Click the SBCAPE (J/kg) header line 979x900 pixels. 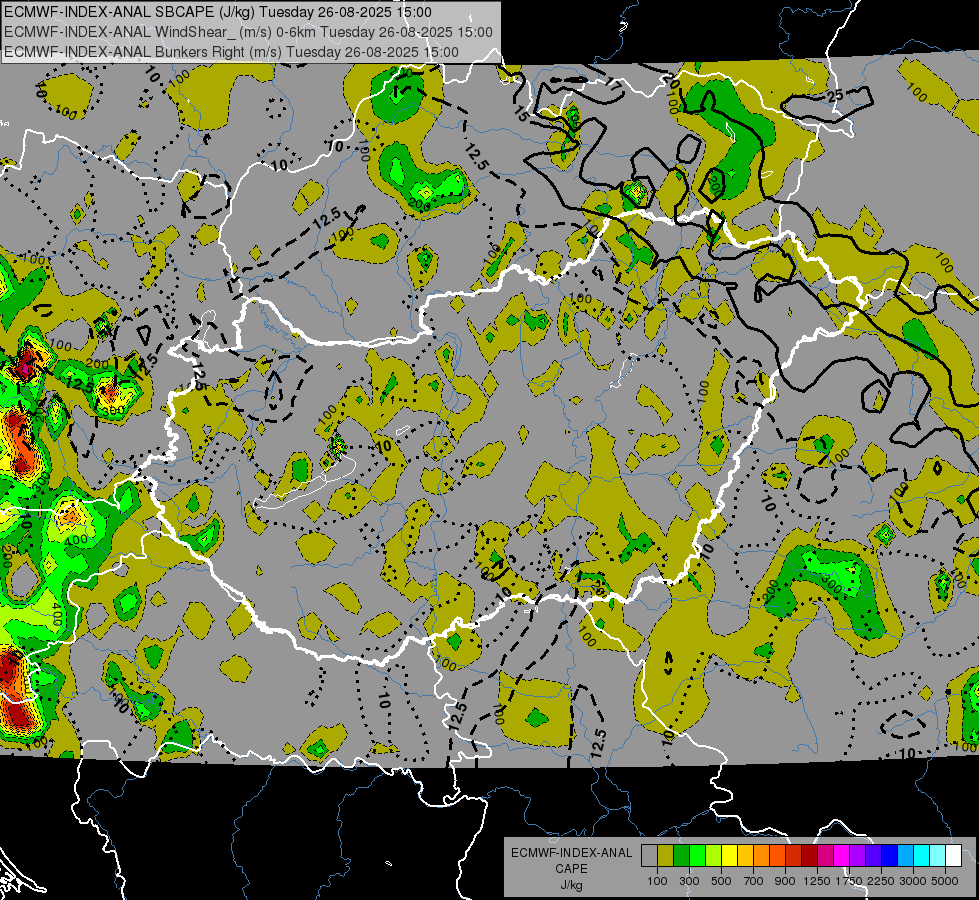(217, 12)
